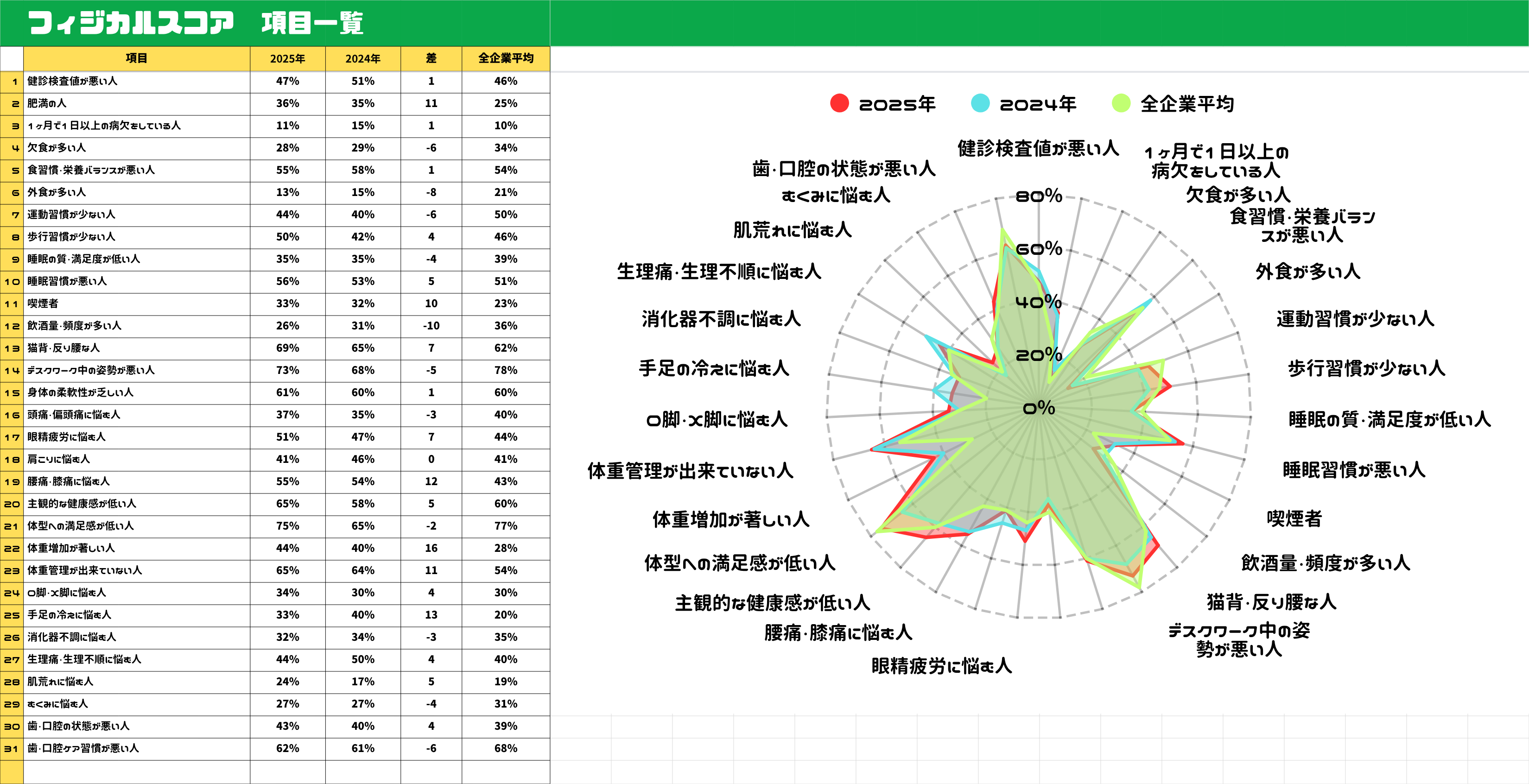Click the 腰痛・膝痛に悩む人 table row label
Image resolution: width=1529 pixels, height=784 pixels.
click(x=68, y=481)
